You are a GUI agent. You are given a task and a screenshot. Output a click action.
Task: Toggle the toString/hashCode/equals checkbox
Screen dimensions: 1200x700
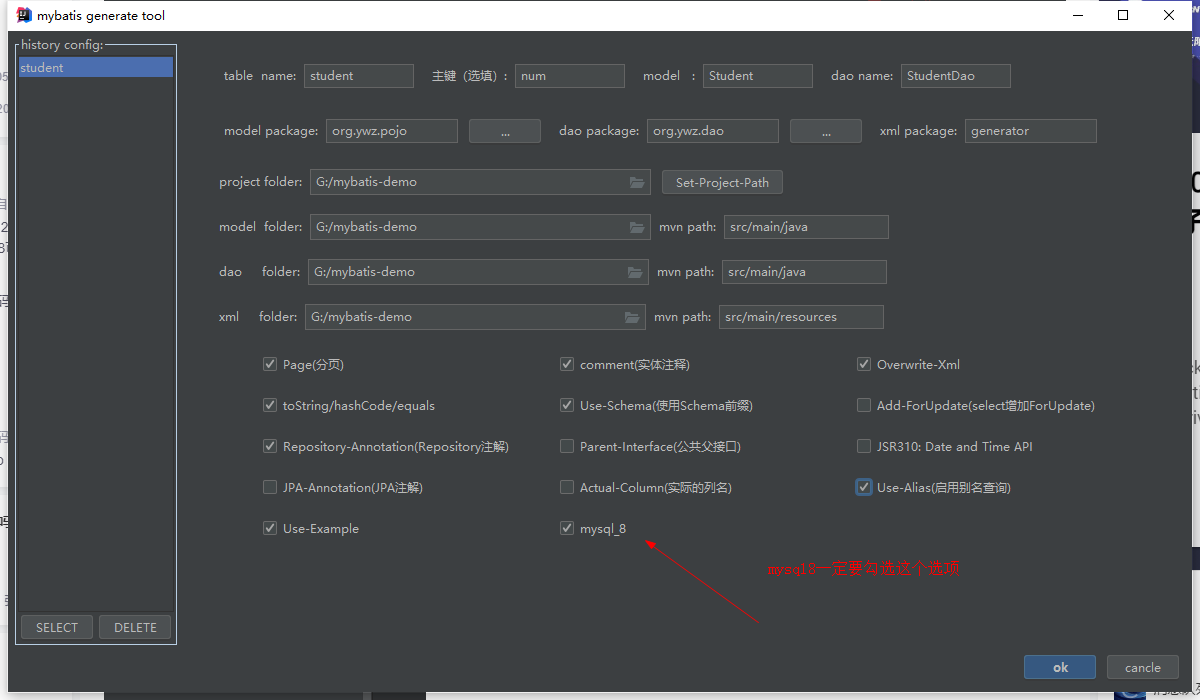click(x=270, y=406)
